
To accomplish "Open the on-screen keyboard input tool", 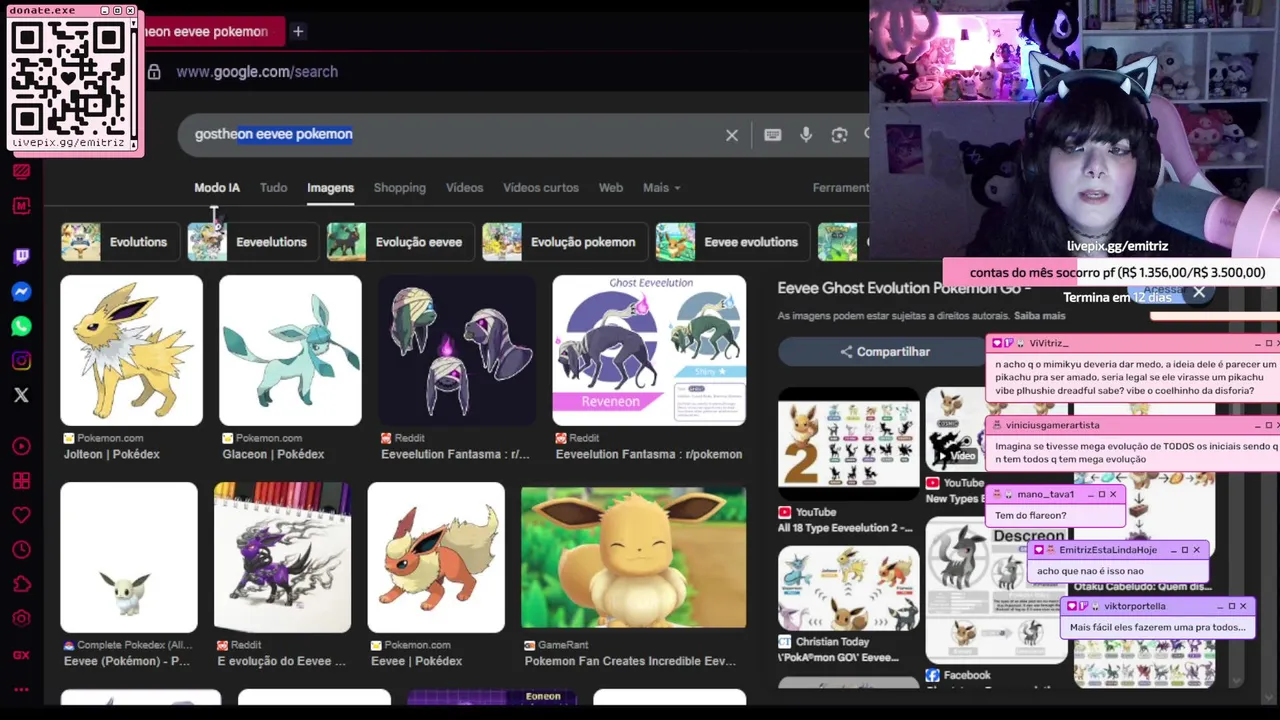I will click(772, 135).
